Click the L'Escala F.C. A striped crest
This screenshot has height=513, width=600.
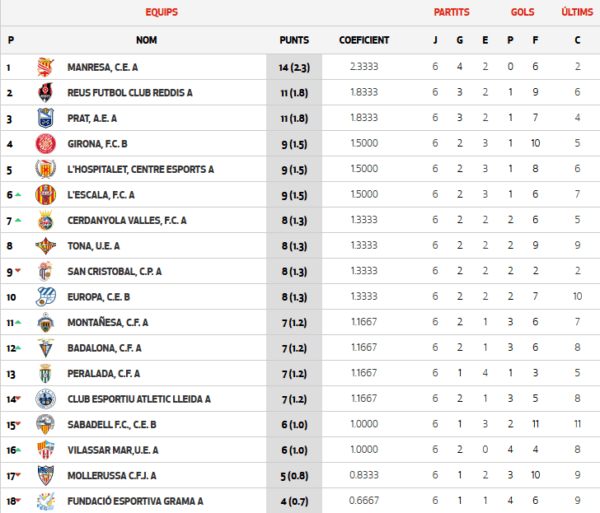pyautogui.click(x=46, y=195)
